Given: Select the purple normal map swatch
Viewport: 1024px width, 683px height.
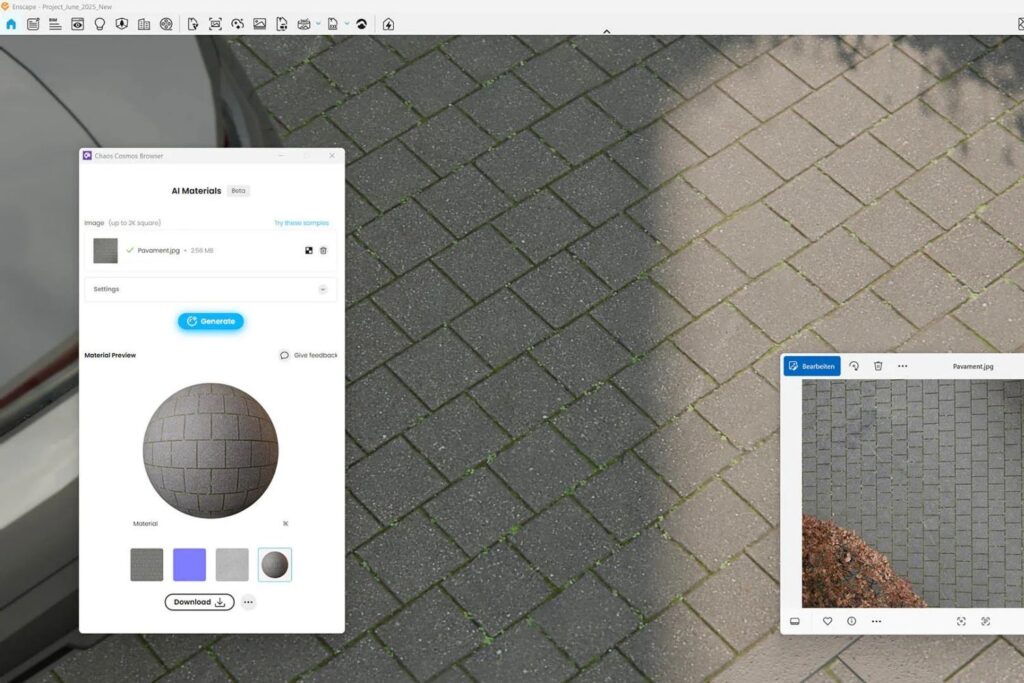Looking at the screenshot, I should pyautogui.click(x=189, y=565).
